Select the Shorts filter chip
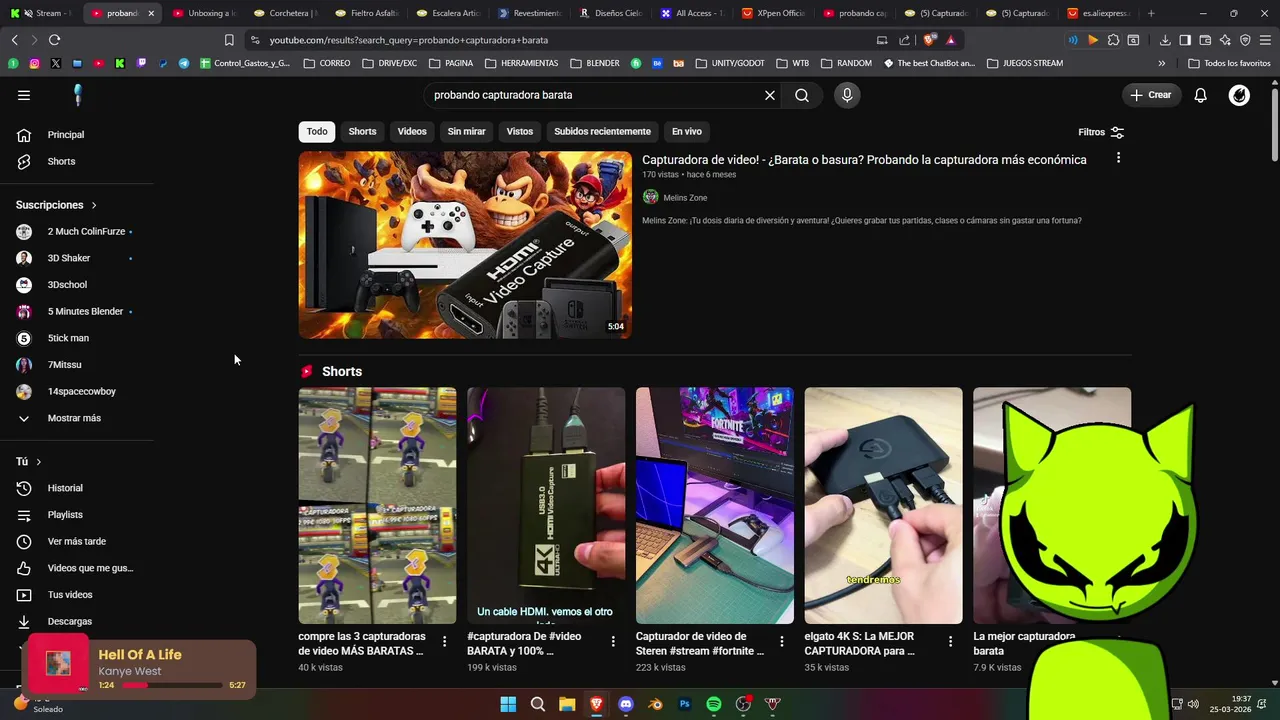The image size is (1280, 720). 362,132
